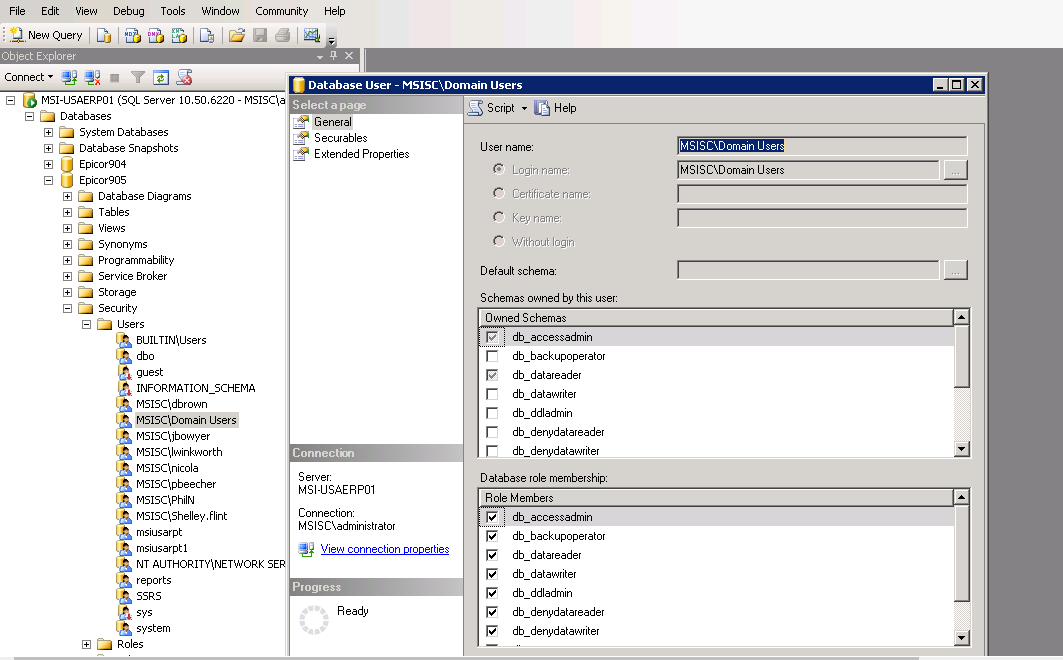This screenshot has height=660, width=1063.
Task: Click the Save floppy disk icon
Action: pyautogui.click(x=260, y=35)
